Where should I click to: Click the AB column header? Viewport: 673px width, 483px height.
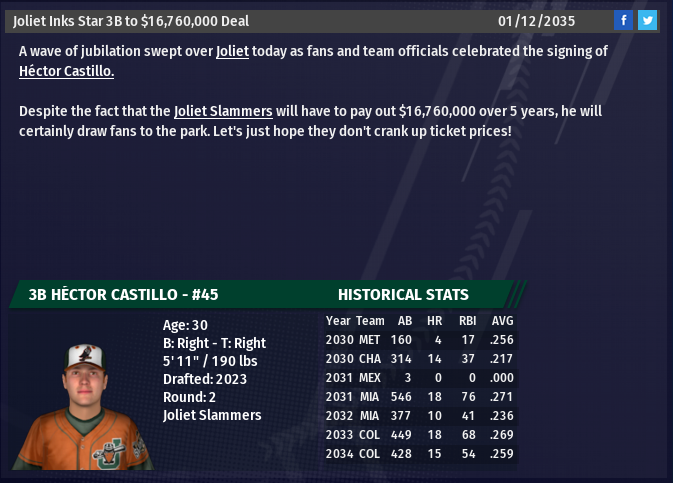404,321
